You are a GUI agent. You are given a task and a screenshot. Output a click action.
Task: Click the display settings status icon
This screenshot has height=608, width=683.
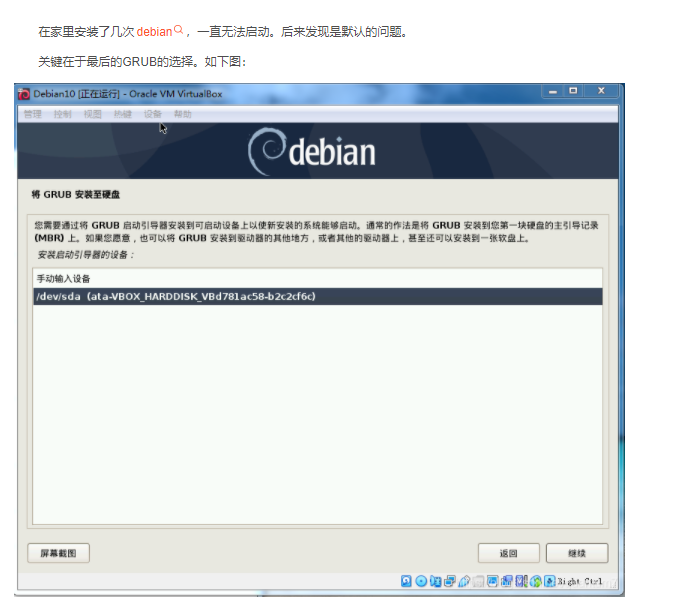493,581
